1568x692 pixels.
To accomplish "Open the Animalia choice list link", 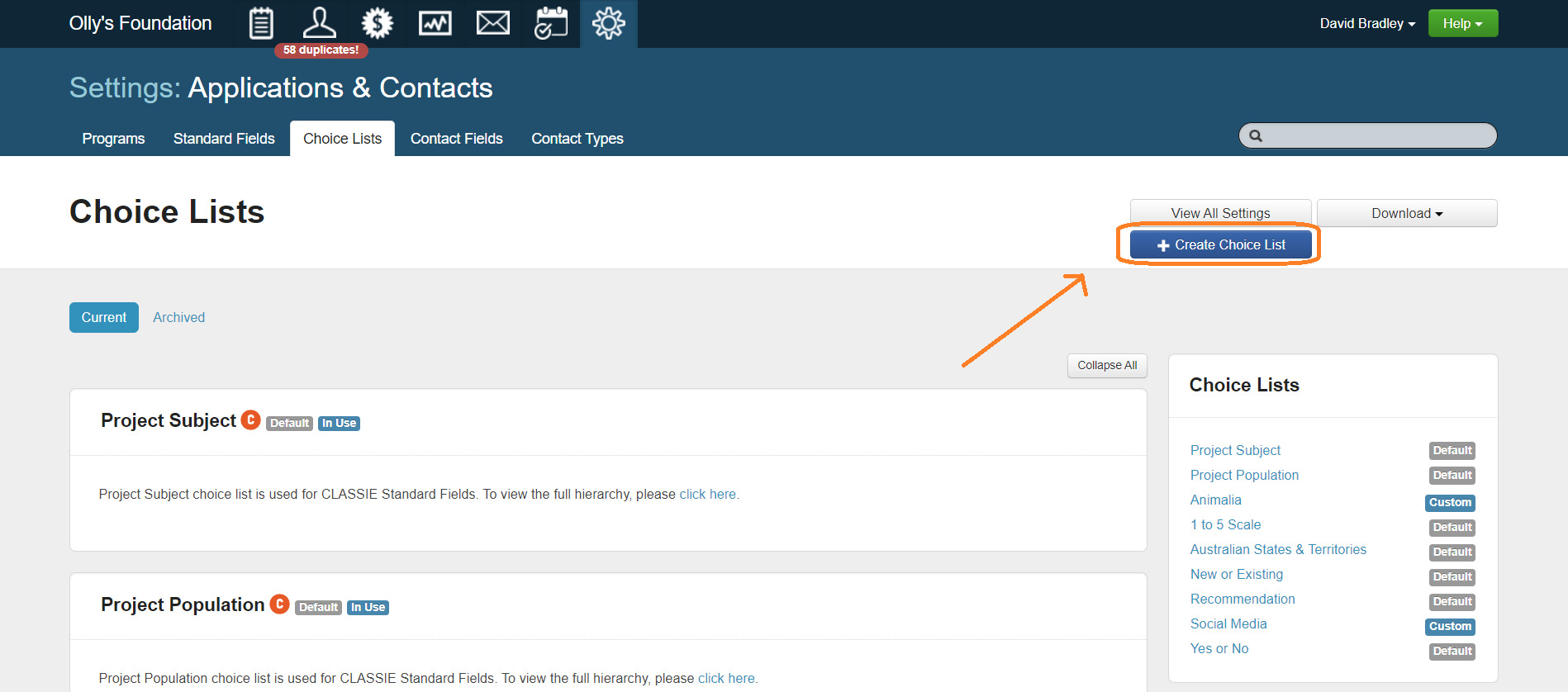I will pos(1215,500).
